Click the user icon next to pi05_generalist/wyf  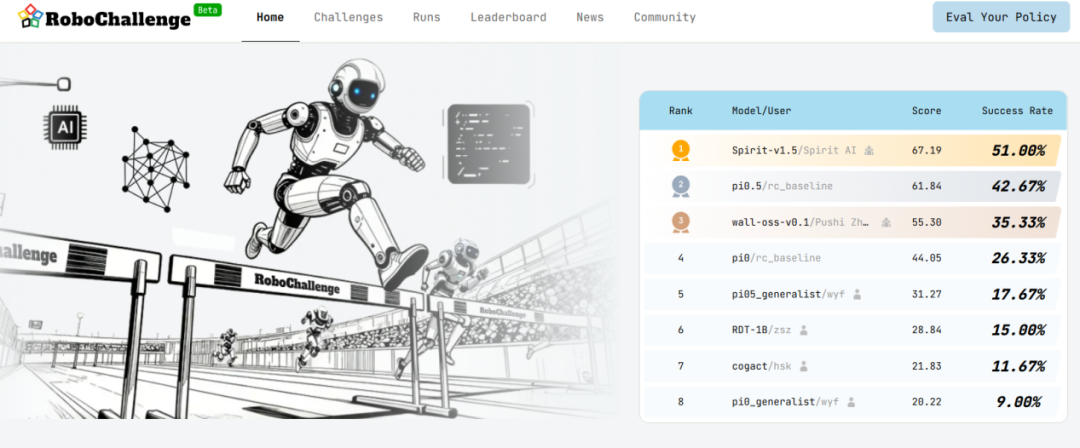(x=857, y=294)
